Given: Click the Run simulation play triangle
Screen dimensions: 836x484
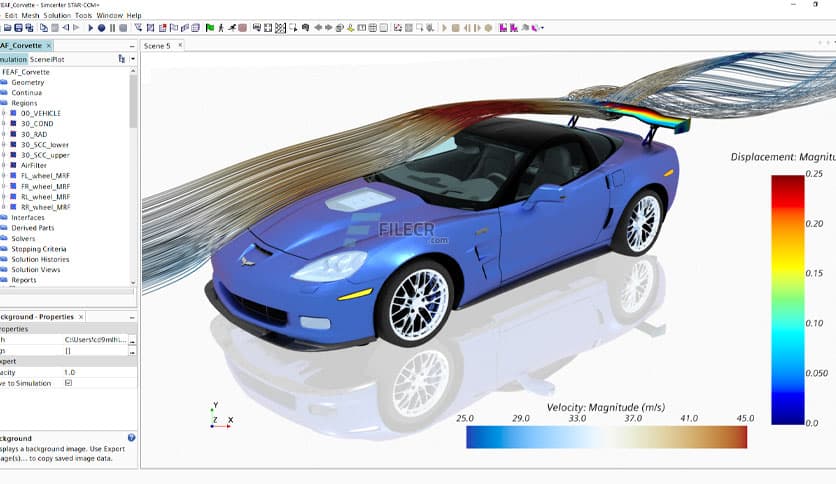Looking at the screenshot, I should pyautogui.click(x=91, y=28).
